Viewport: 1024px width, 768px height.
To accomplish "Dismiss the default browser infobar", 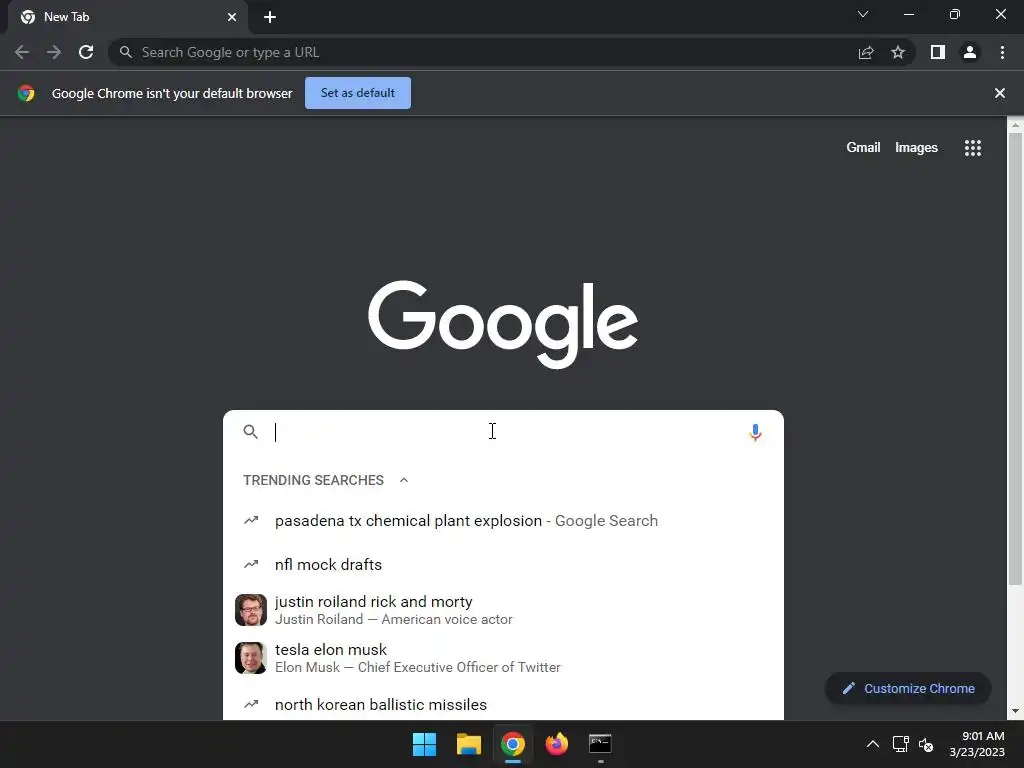I will [999, 93].
